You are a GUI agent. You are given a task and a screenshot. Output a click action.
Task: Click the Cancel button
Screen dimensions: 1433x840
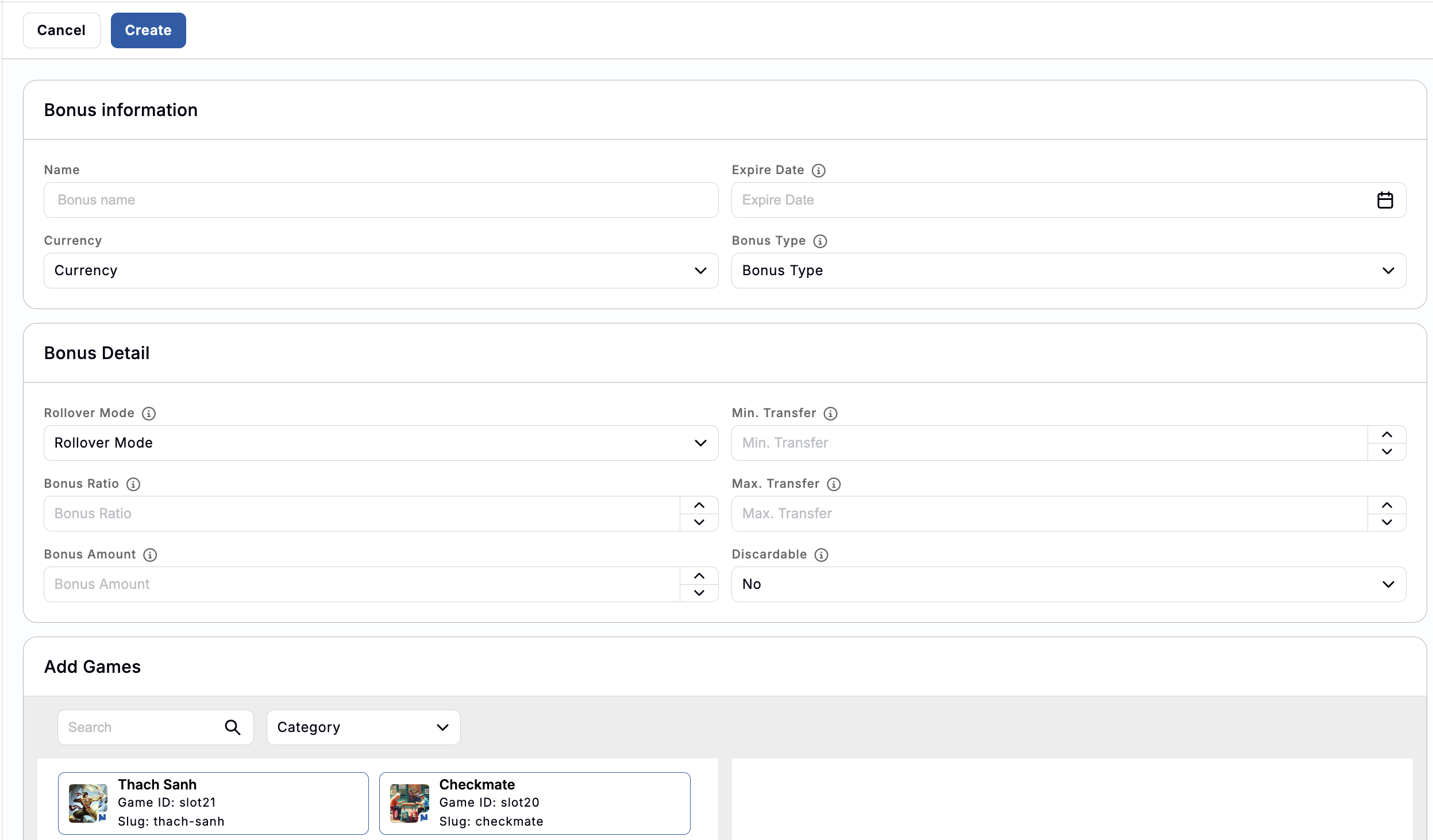coord(61,30)
